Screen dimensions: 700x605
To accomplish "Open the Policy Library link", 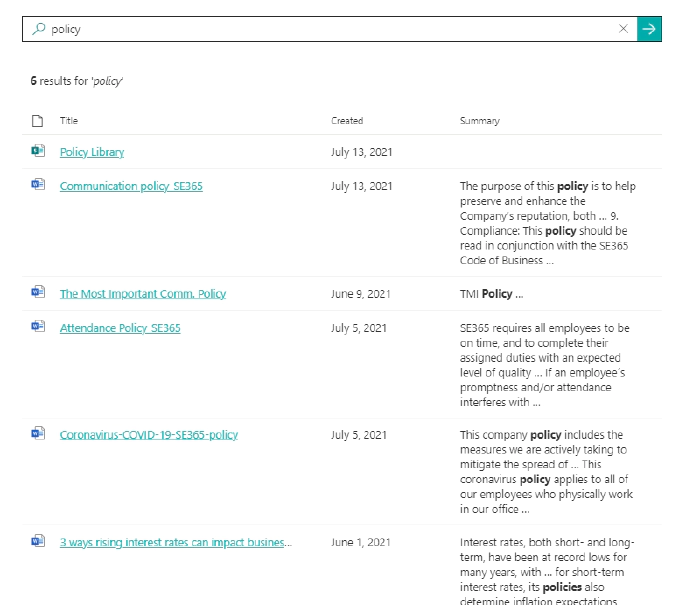I will coord(92,152).
